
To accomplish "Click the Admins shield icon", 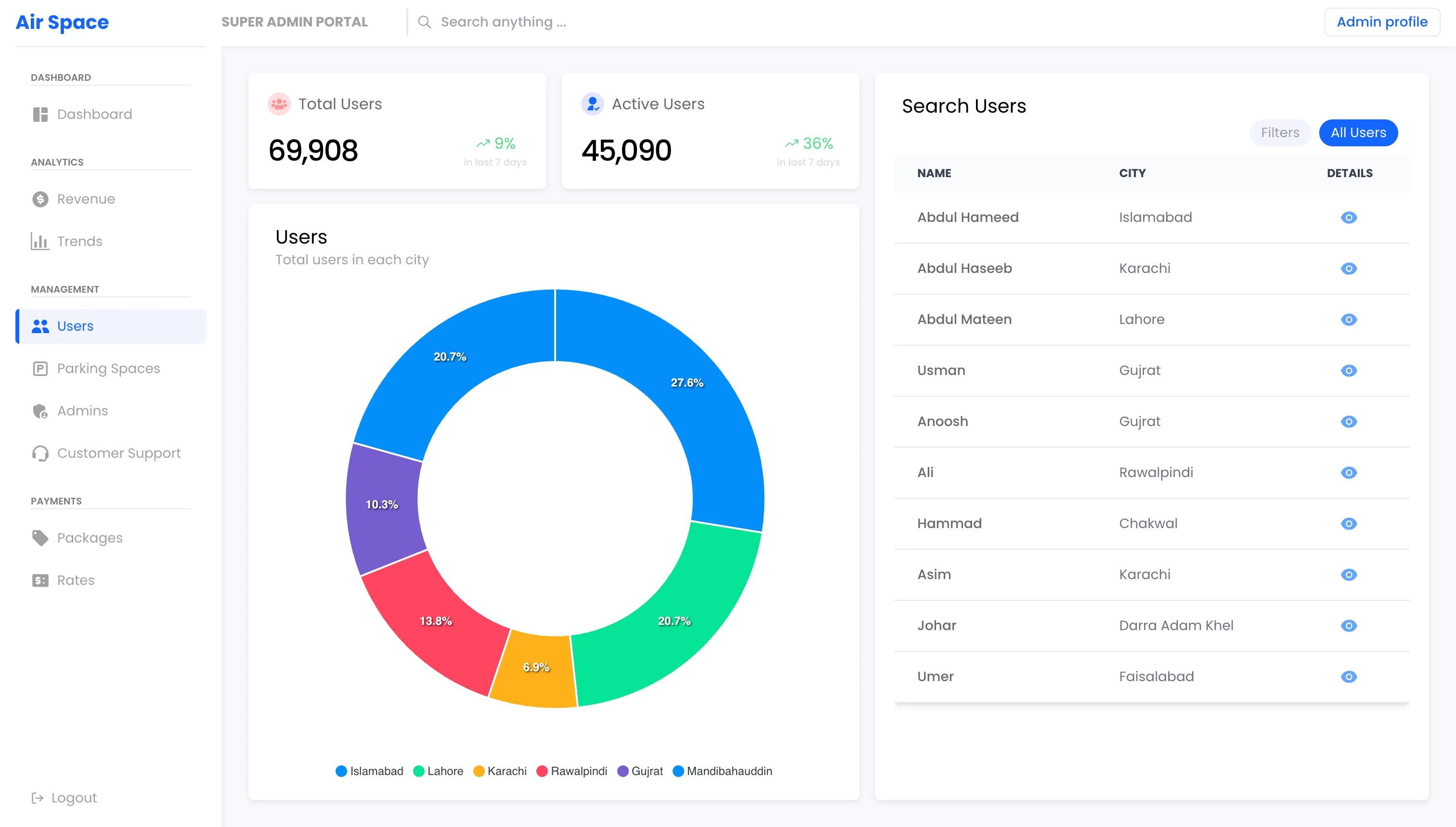I will (40, 411).
